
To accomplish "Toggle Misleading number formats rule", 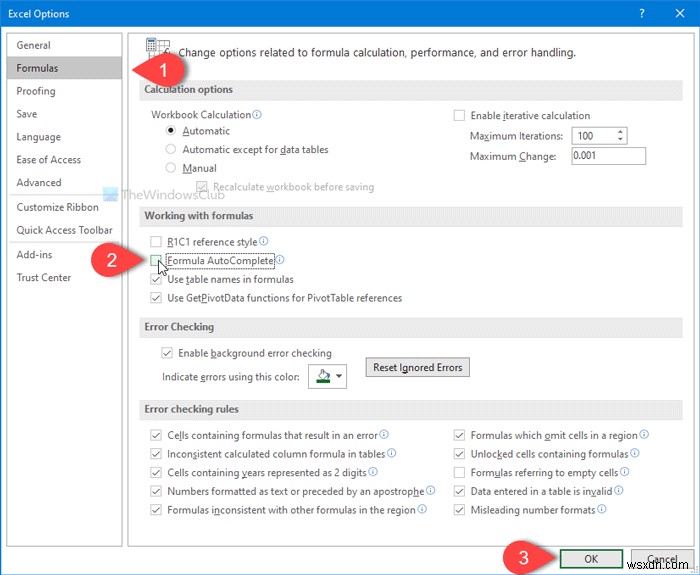I will tap(459, 510).
